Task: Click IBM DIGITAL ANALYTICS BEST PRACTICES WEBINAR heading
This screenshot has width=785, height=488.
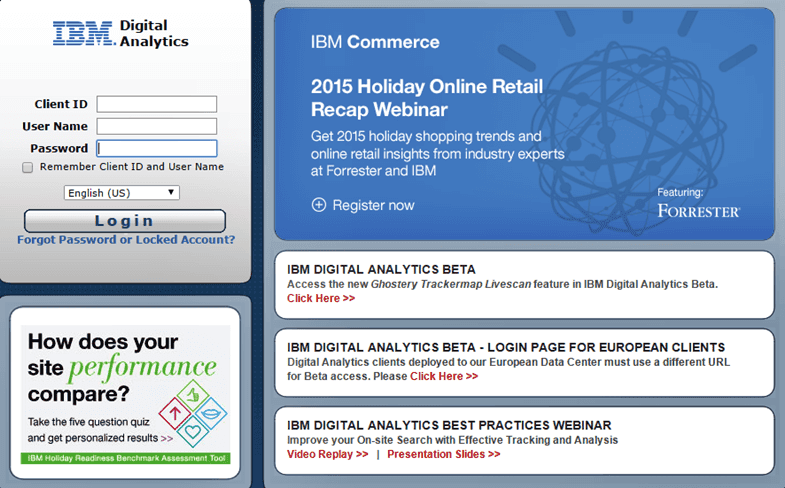Action: coord(449,425)
